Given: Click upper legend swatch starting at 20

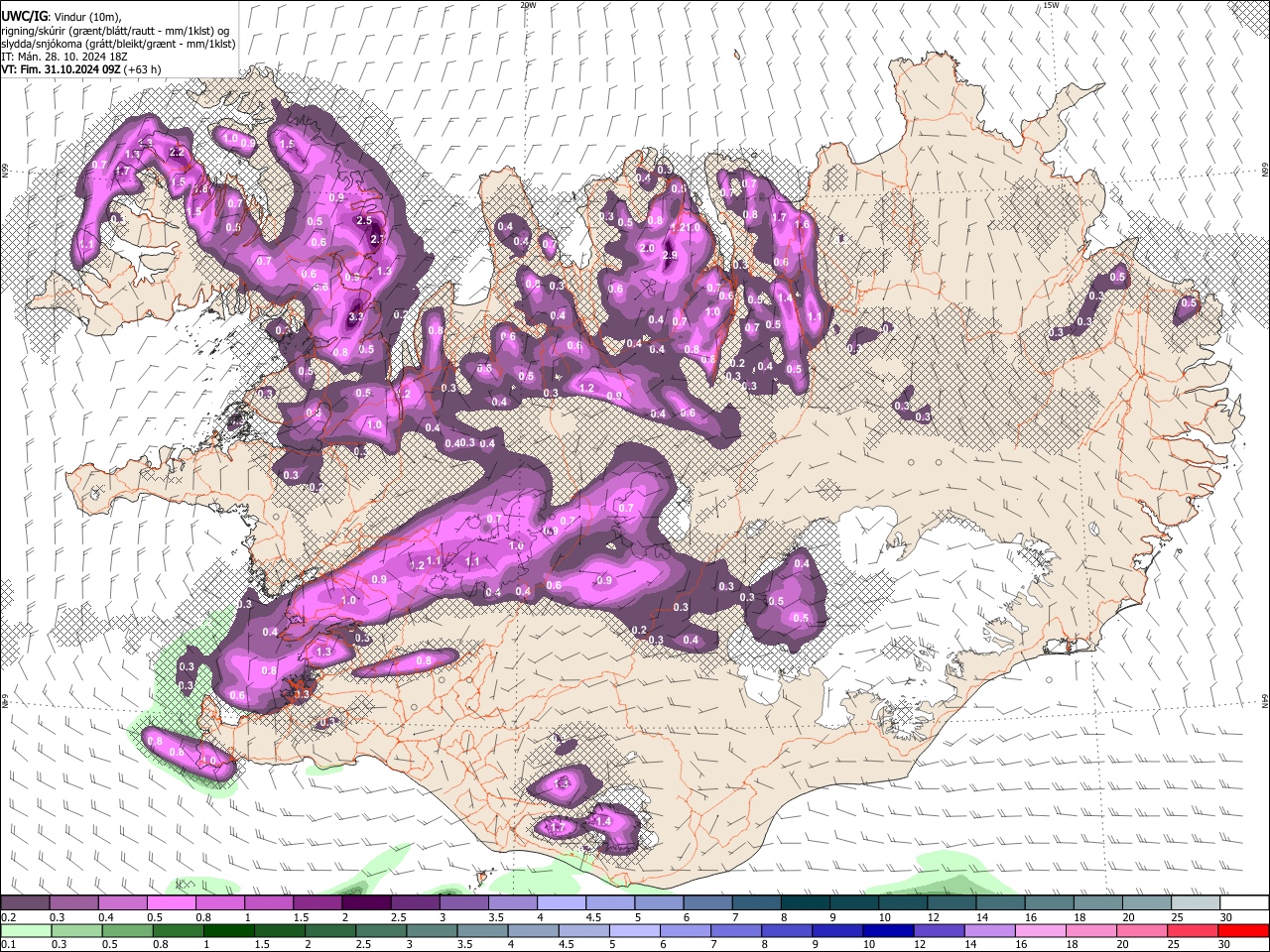Looking at the screenshot, I should click(x=1145, y=903).
